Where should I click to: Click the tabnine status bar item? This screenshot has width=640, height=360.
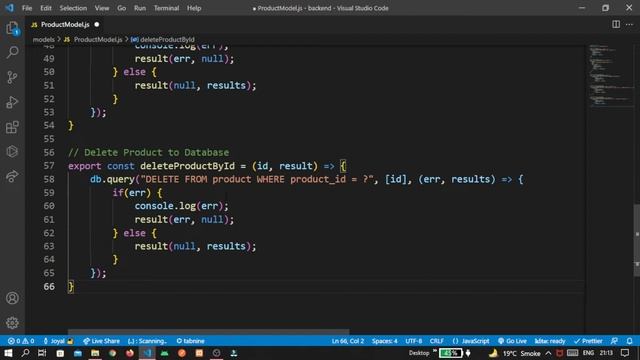[x=191, y=341]
